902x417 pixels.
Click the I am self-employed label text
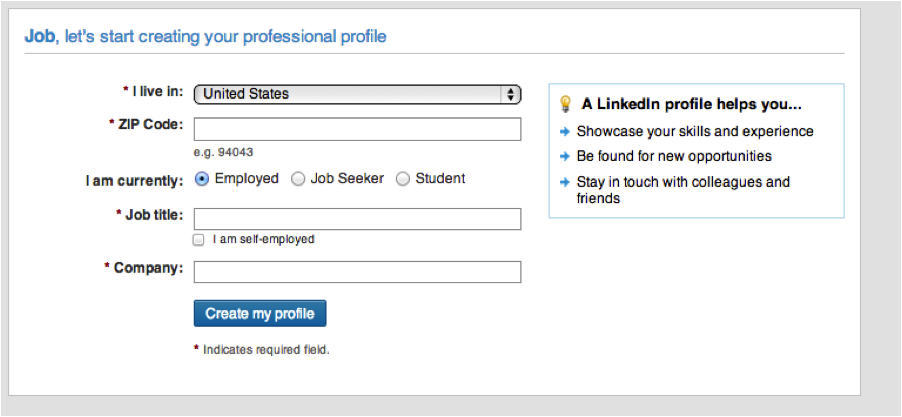263,239
